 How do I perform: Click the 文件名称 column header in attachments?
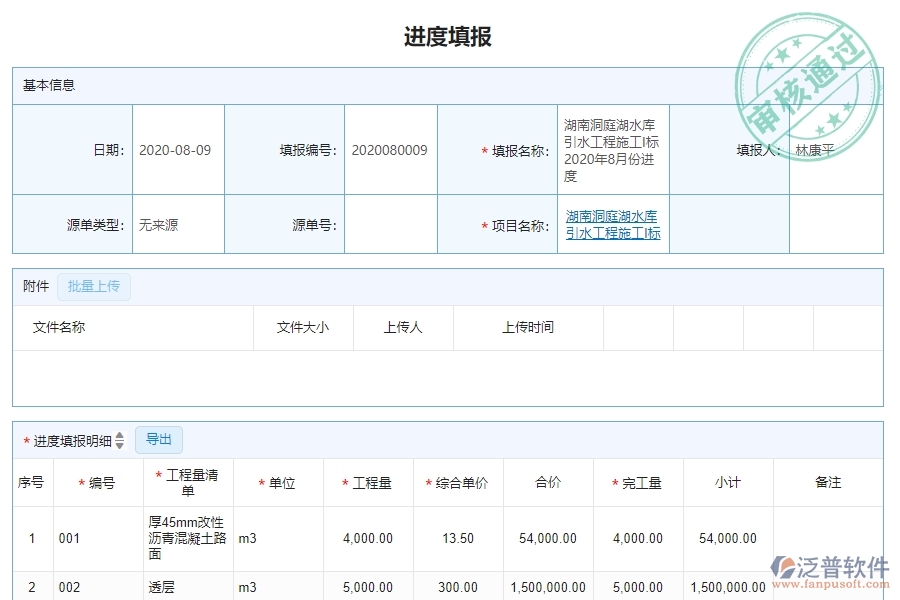pos(55,327)
